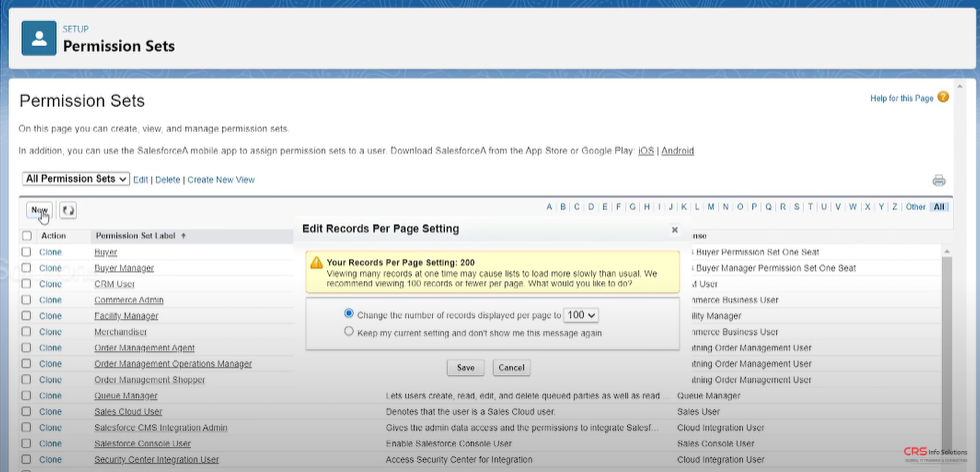Select the Other alphabet filter

[x=915, y=207]
